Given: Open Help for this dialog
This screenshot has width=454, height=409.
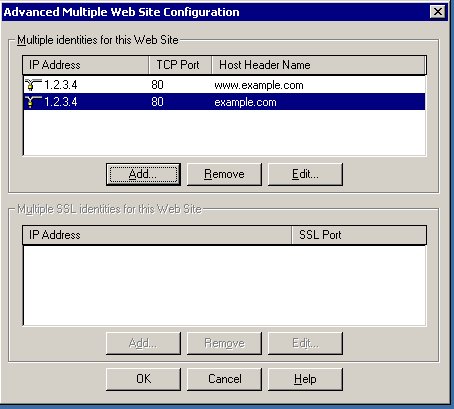Looking at the screenshot, I should [x=305, y=379].
